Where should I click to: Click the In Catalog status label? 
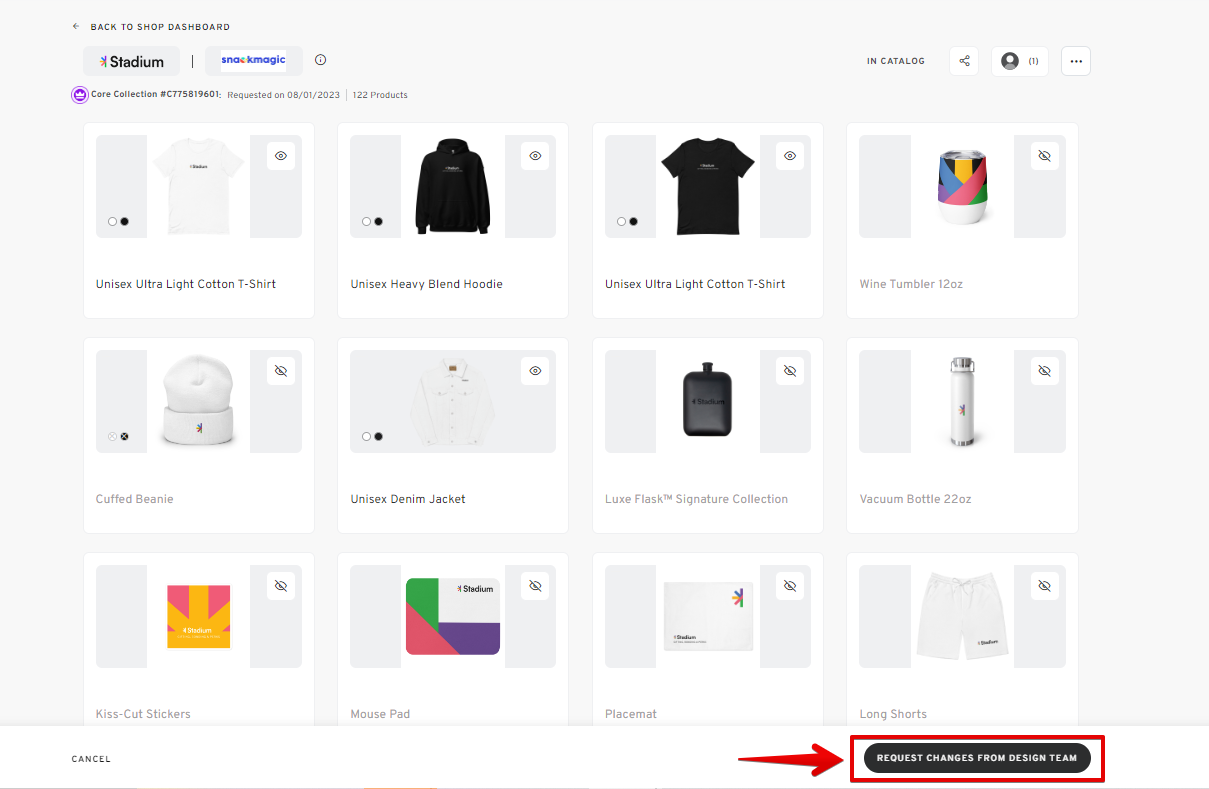pyautogui.click(x=895, y=61)
